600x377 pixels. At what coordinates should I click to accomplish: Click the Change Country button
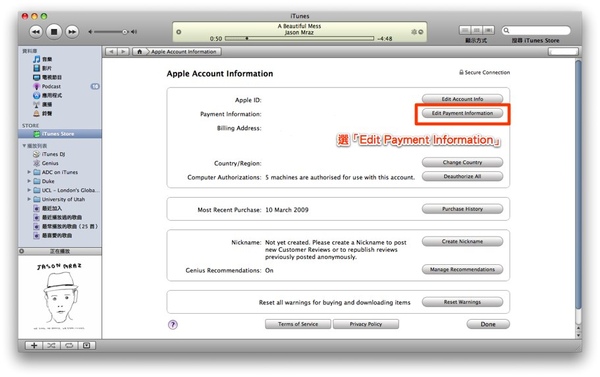[x=462, y=162]
